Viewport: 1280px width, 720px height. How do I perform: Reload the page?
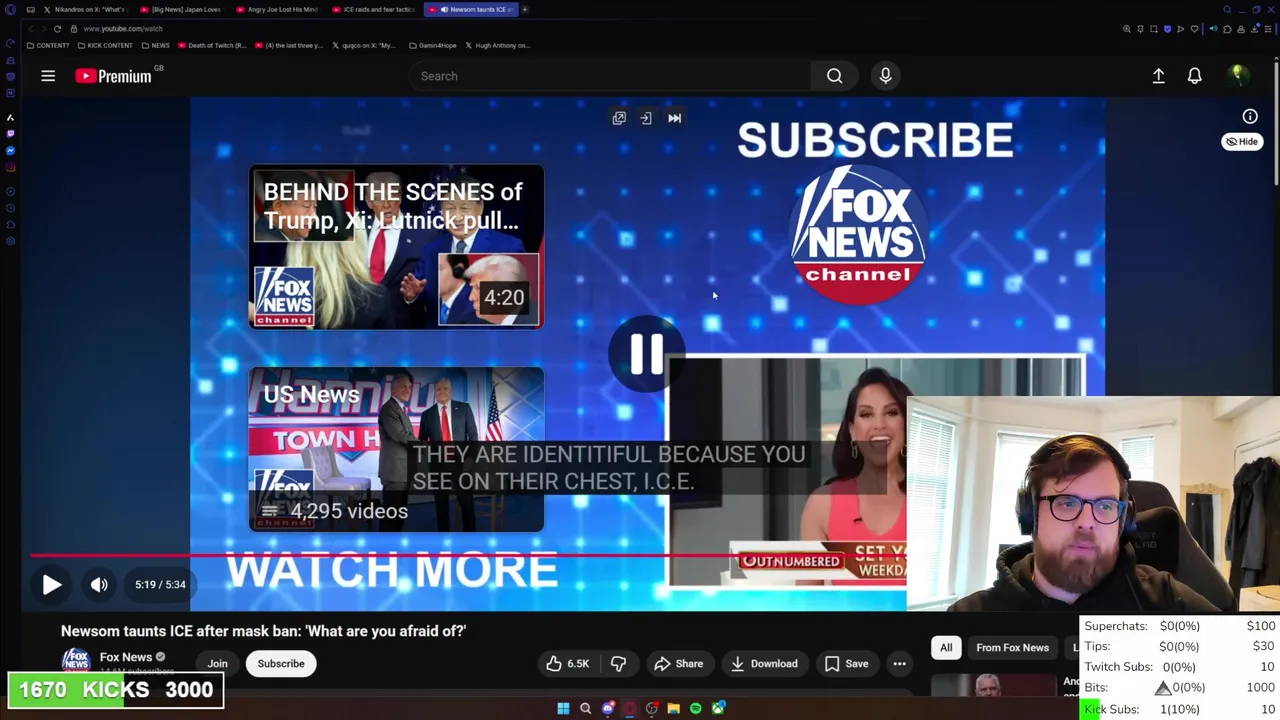click(57, 29)
